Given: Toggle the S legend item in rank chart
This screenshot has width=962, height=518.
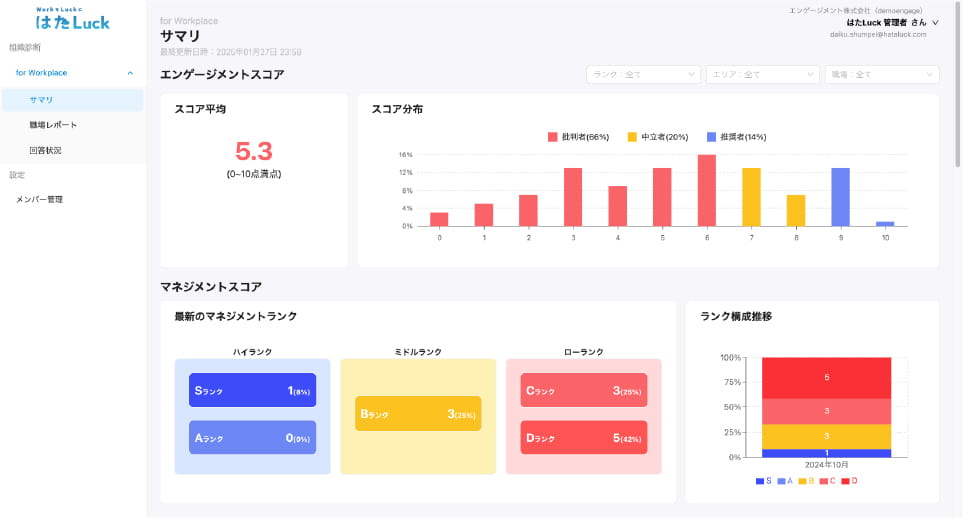Looking at the screenshot, I should pyautogui.click(x=764, y=481).
